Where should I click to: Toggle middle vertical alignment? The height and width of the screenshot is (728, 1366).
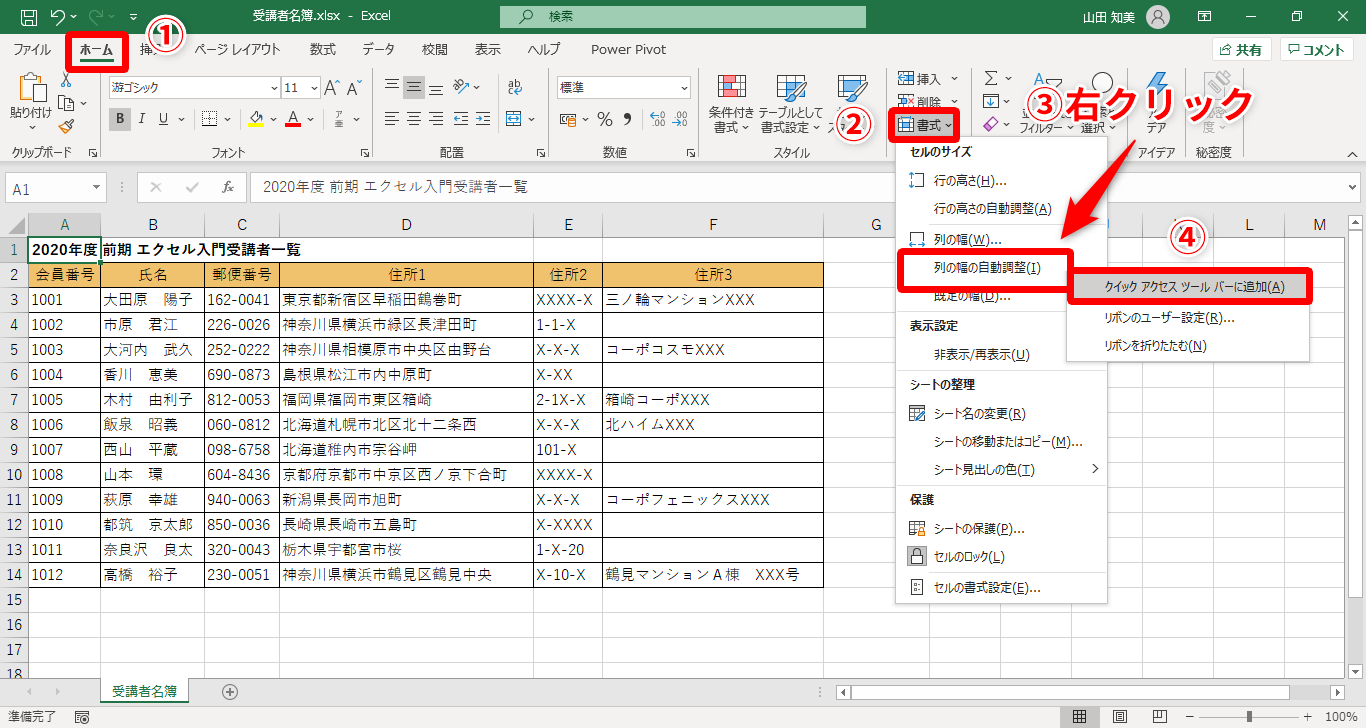coord(414,87)
